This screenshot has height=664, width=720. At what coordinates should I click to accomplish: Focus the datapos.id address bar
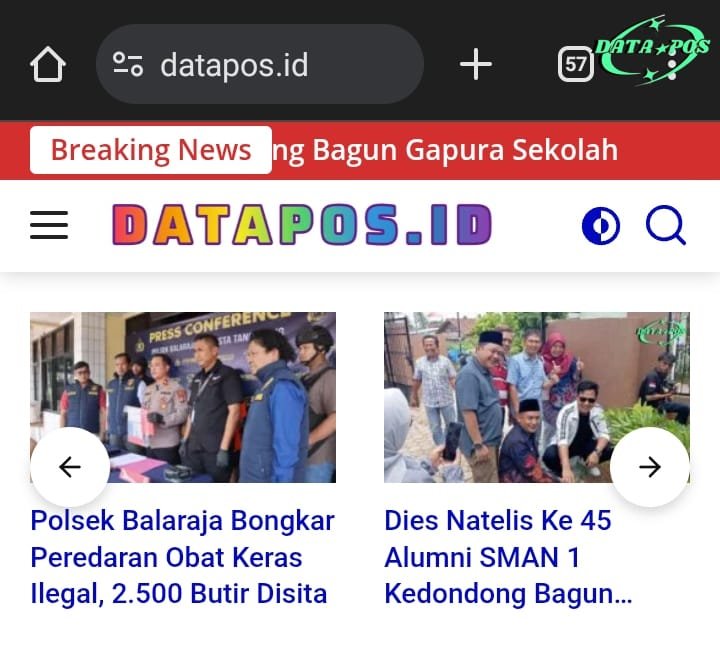tap(259, 64)
